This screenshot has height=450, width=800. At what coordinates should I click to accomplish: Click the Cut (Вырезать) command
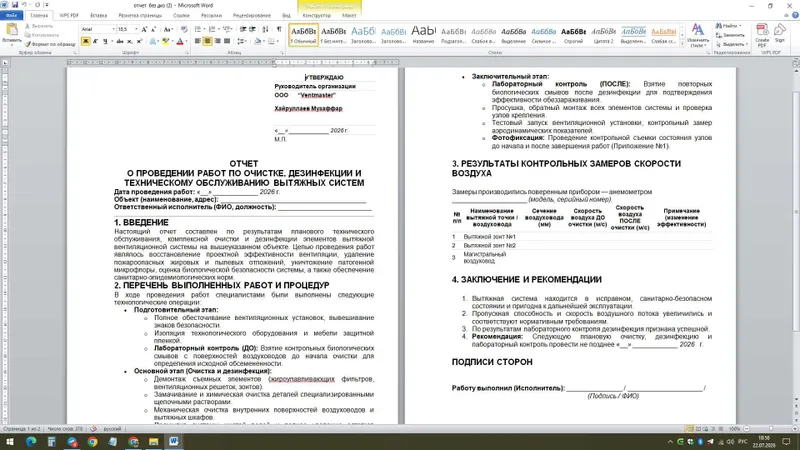(x=39, y=26)
